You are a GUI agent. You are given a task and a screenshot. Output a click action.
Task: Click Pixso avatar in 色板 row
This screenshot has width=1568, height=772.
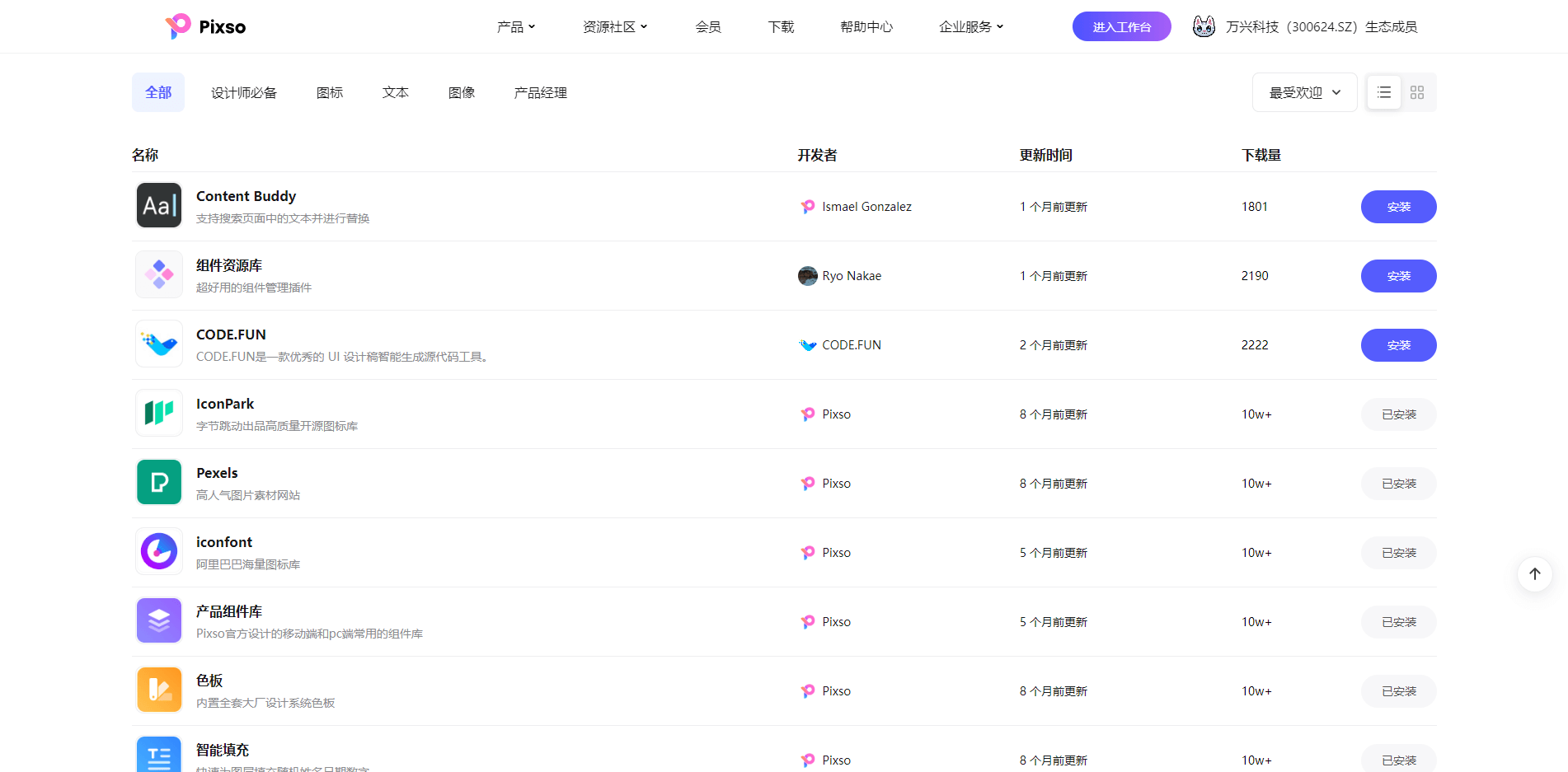[808, 691]
